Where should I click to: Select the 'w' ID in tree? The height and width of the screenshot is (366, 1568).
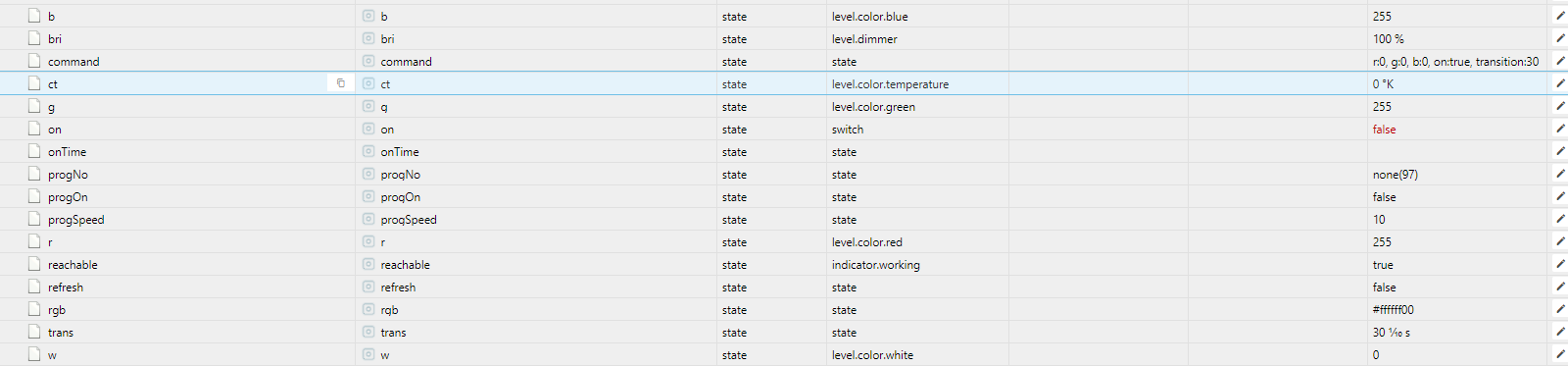click(52, 355)
